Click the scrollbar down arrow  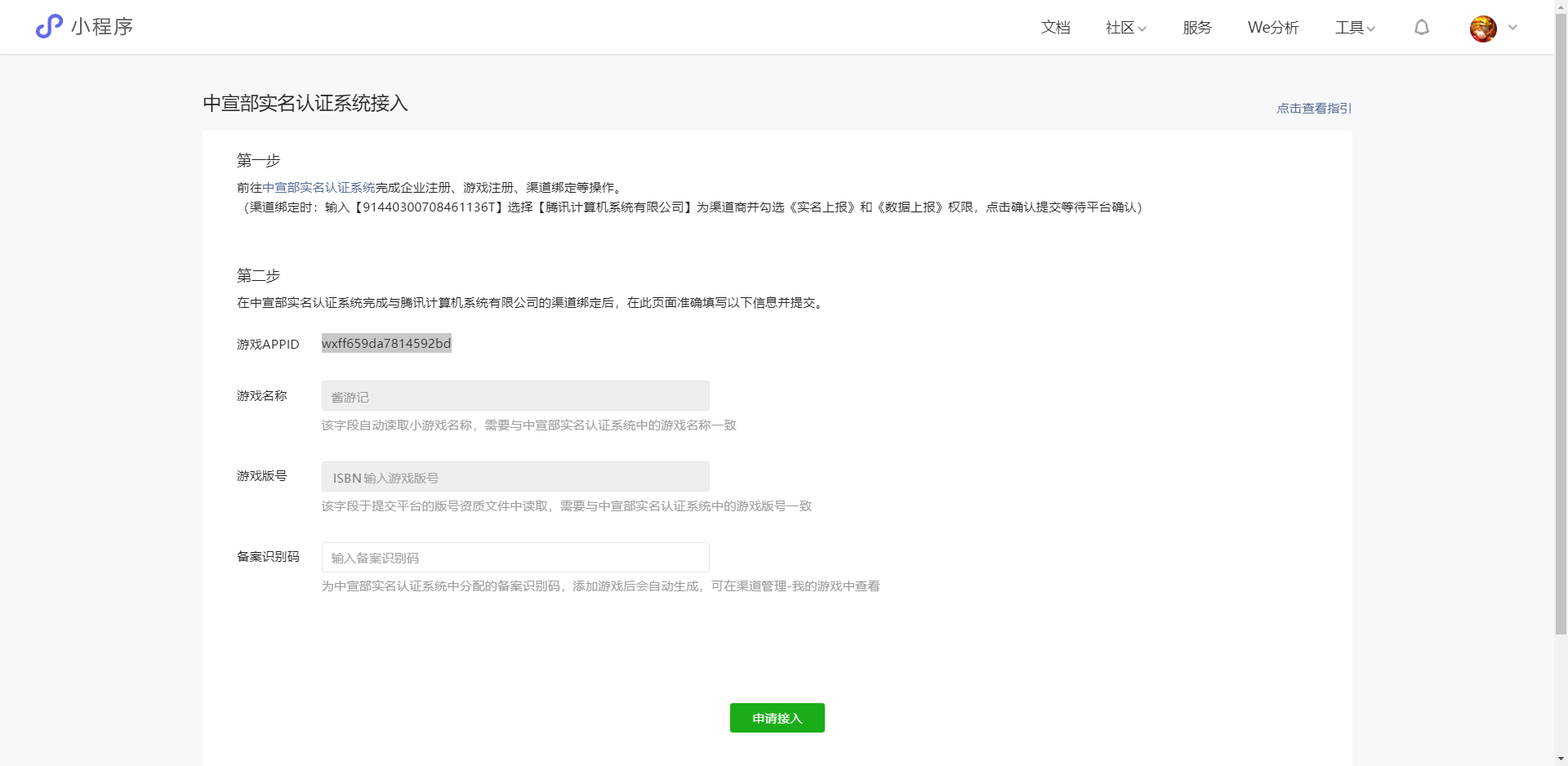[1561, 759]
